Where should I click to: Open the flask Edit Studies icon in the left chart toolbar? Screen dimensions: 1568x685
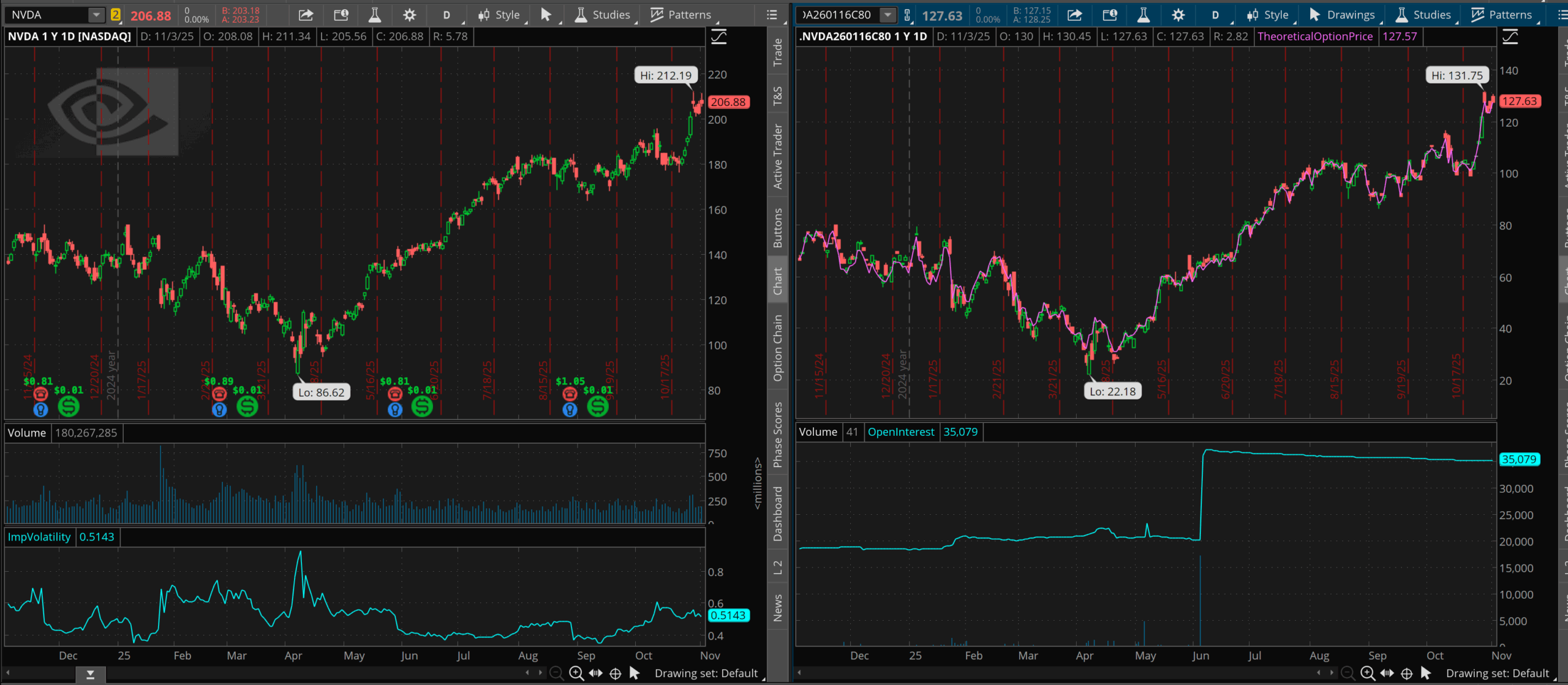pos(375,15)
